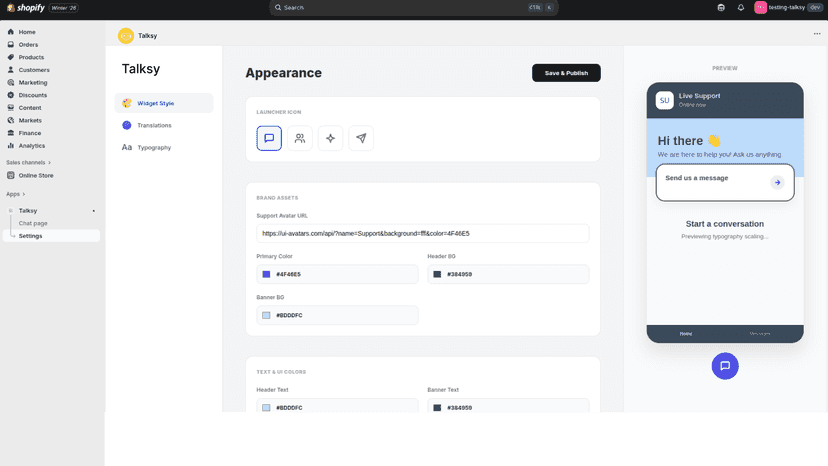Expand the Sales channels section
The width and height of the screenshot is (828, 466).
click(29, 162)
